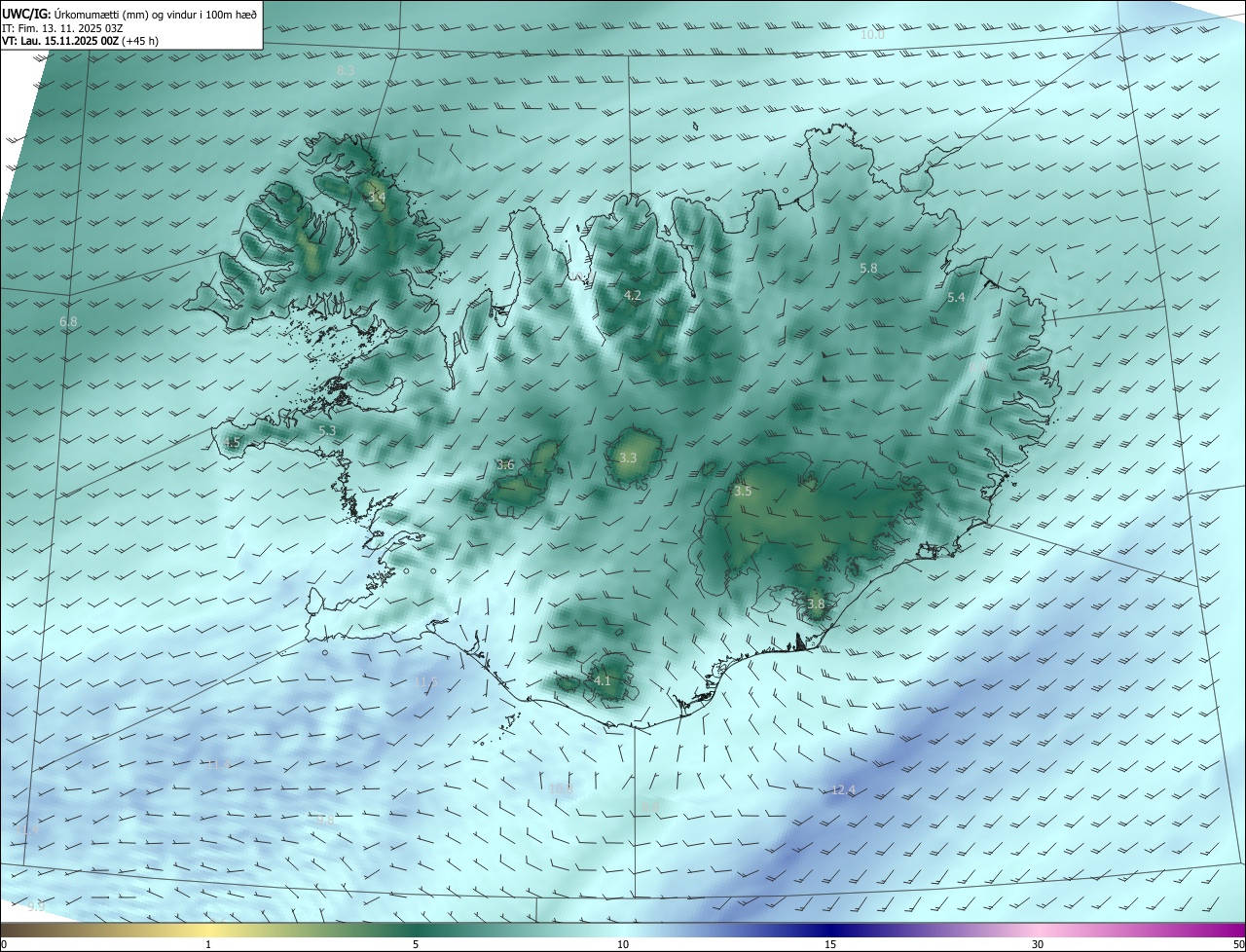This screenshot has height=952, width=1246.
Task: Click the colorbar tick label 5
Action: (x=416, y=944)
